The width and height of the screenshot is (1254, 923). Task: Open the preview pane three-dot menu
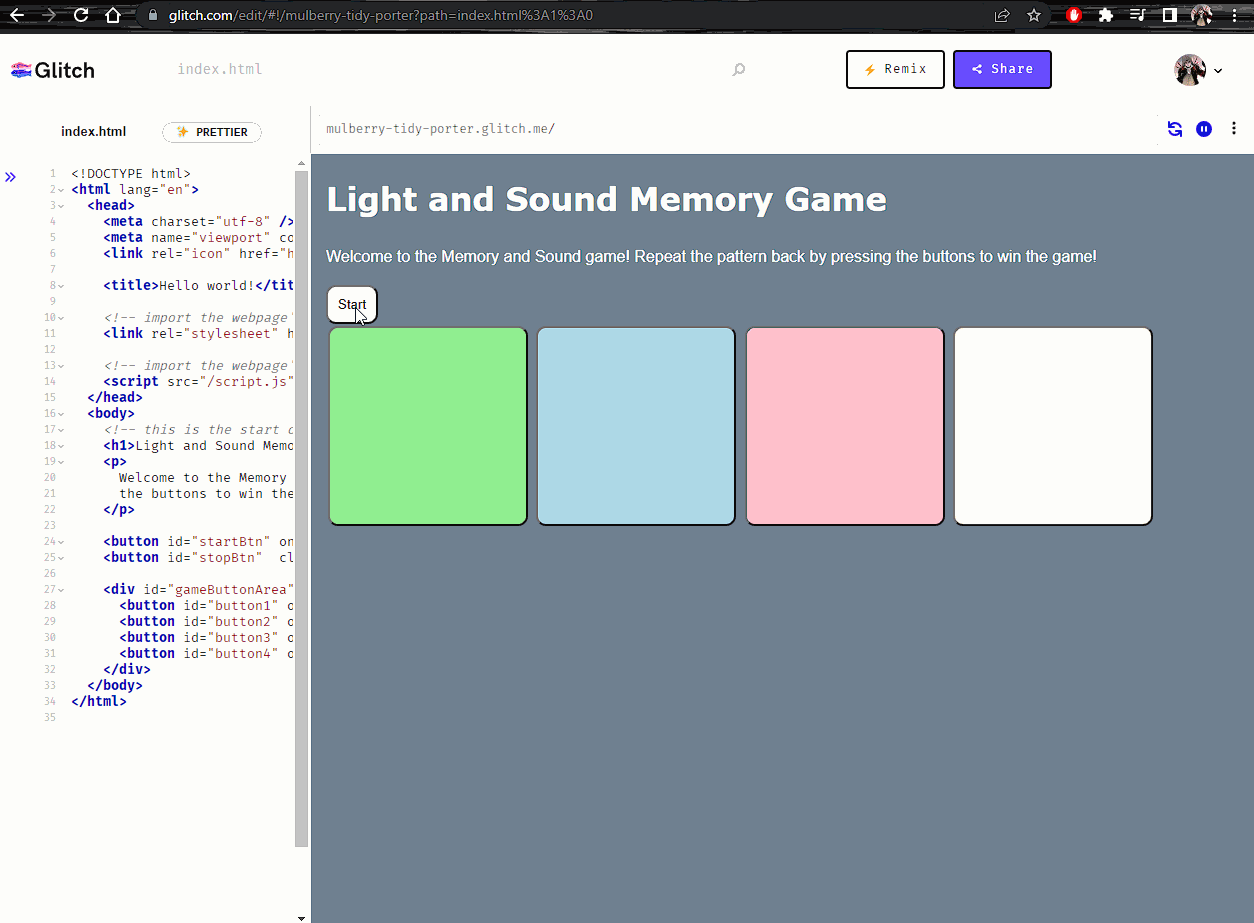point(1233,129)
